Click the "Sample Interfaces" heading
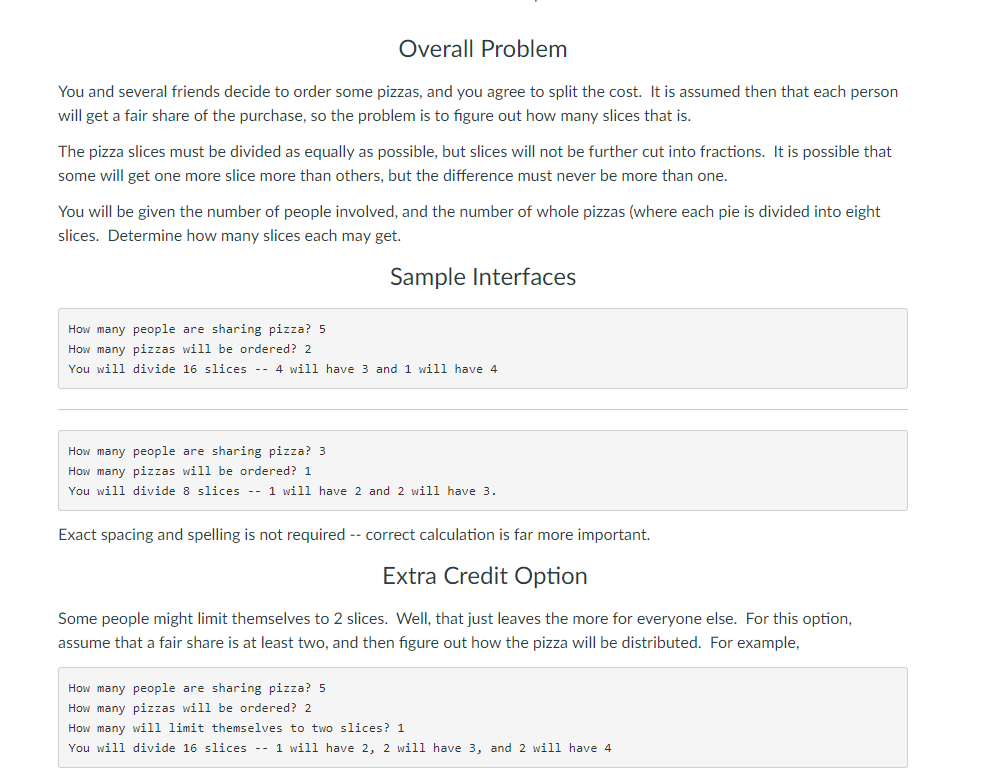Image resolution: width=989 pixels, height=776 pixels. click(482, 277)
